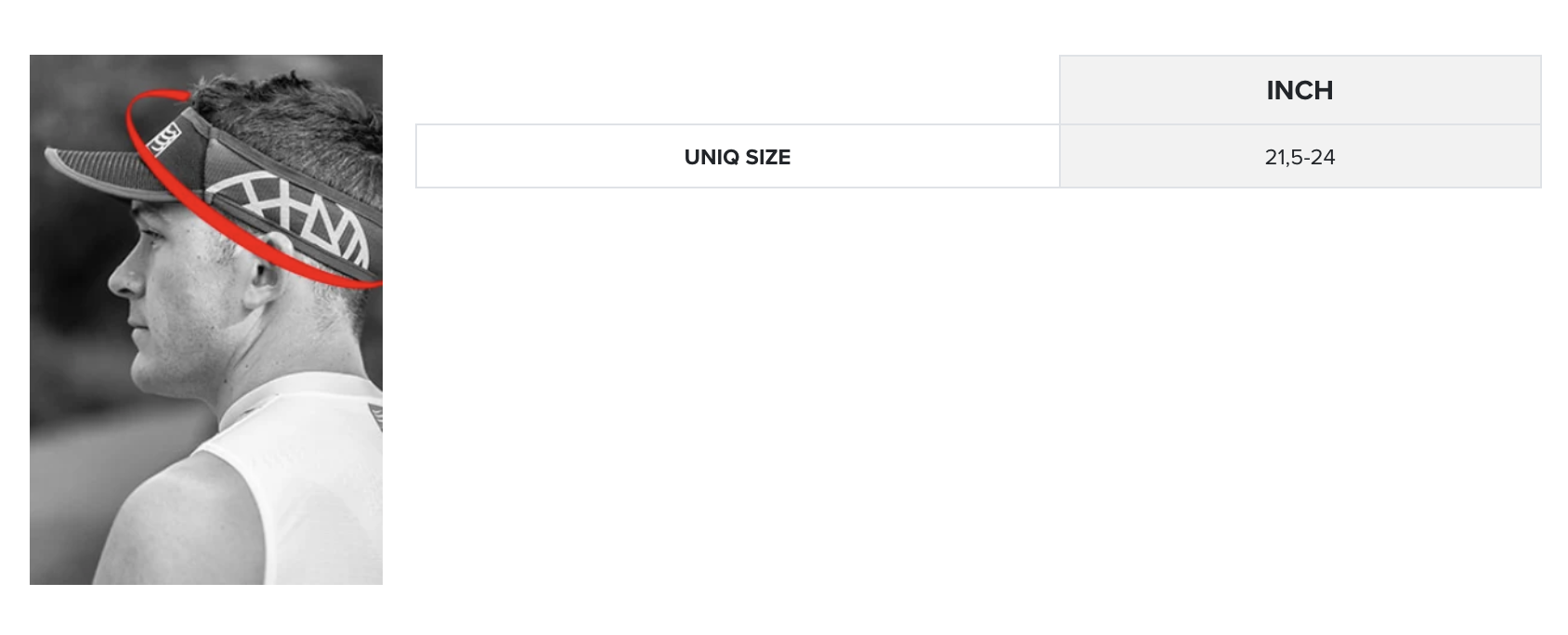The image size is (1568, 635).
Task: Click the INCH column header
Action: click(1299, 90)
